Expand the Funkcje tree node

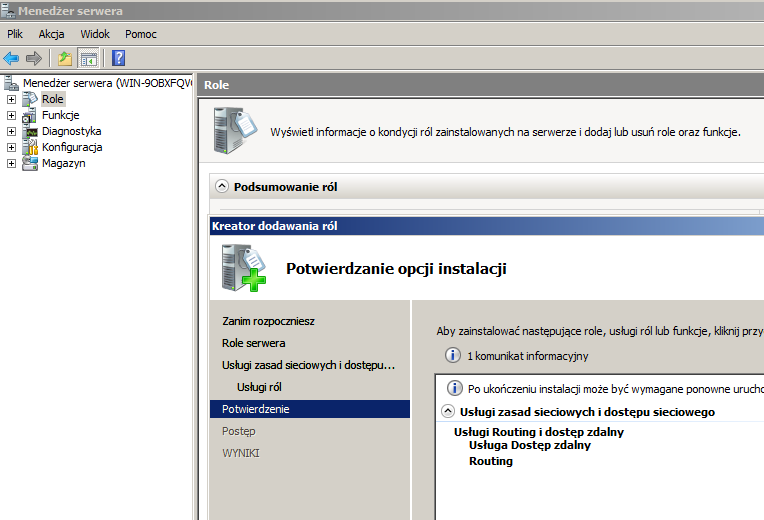[x=11, y=116]
